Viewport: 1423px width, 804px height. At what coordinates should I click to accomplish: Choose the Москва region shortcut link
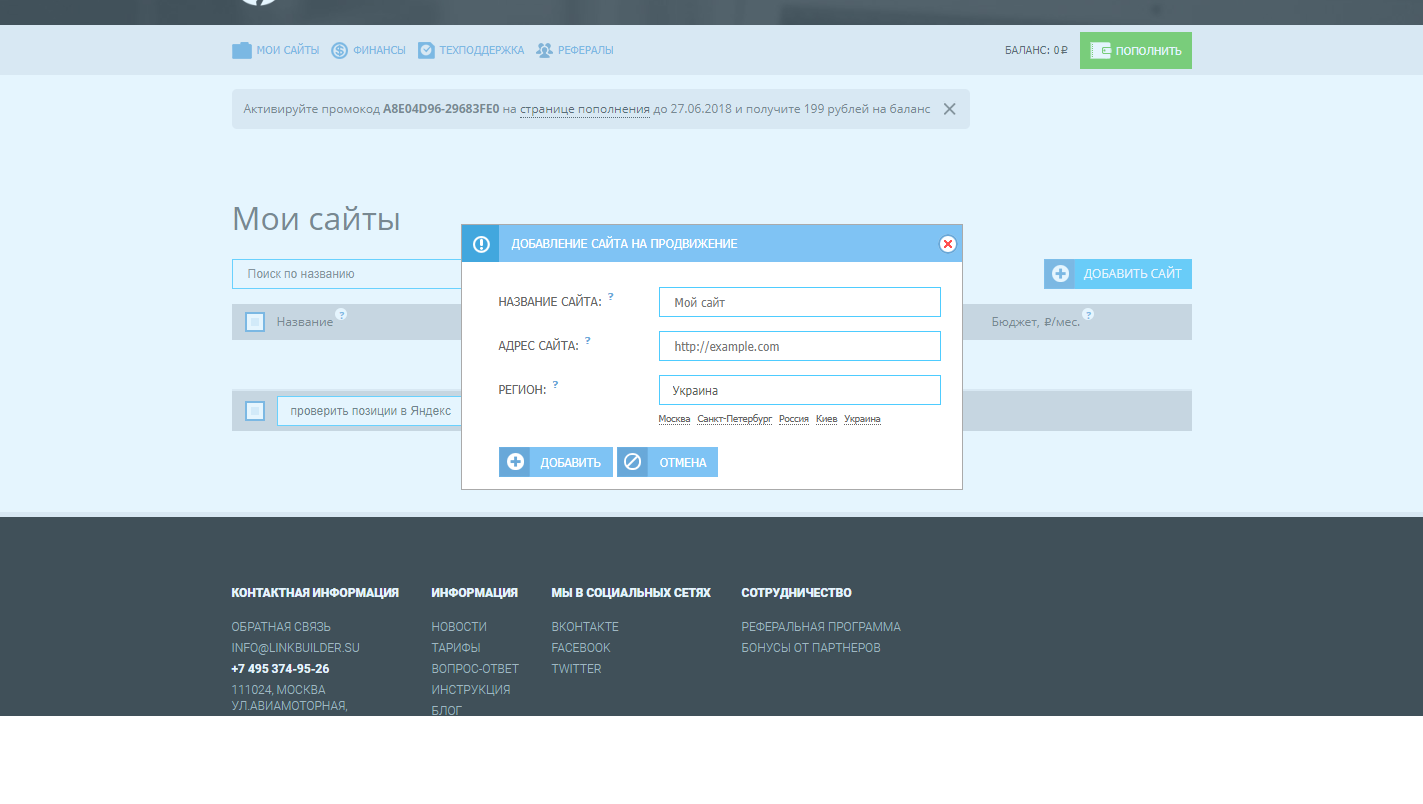[x=674, y=419]
